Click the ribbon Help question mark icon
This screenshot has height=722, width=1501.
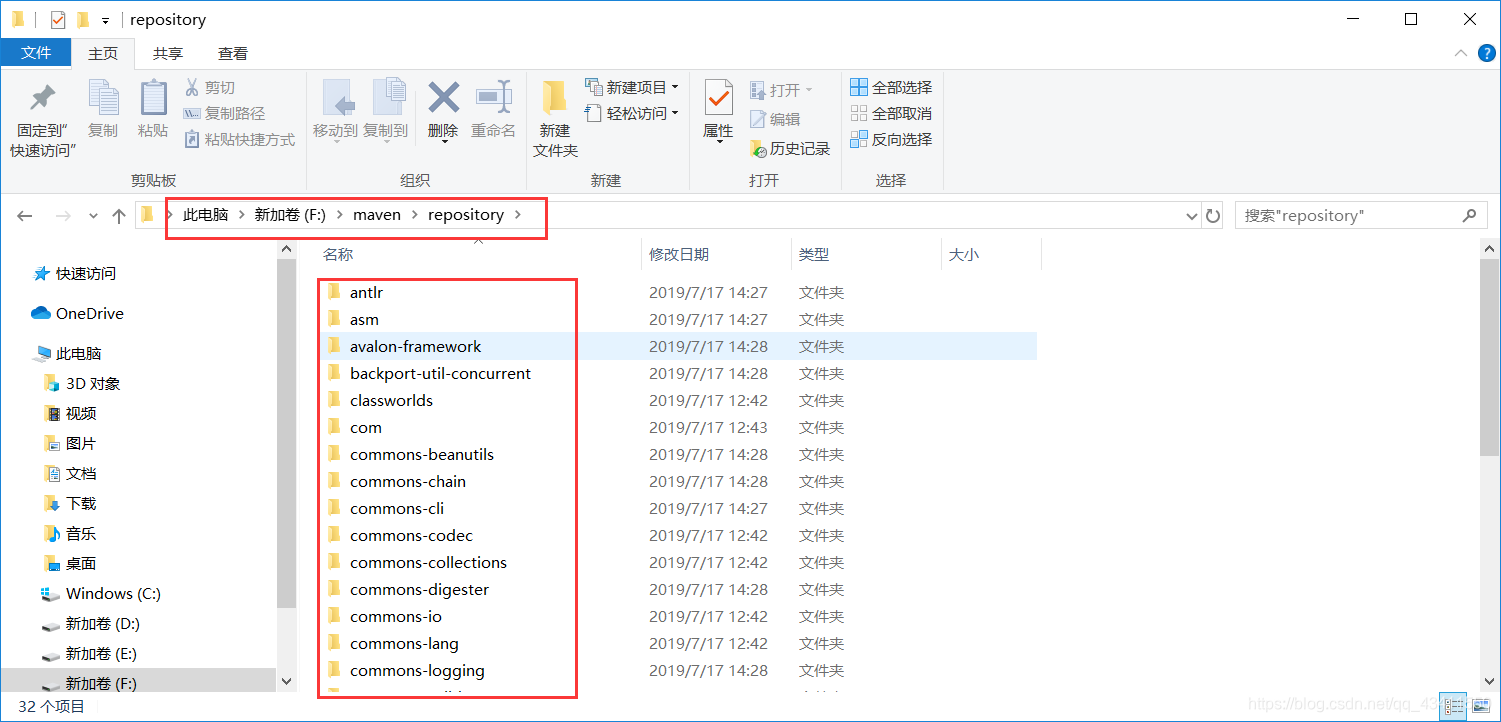click(x=1484, y=53)
